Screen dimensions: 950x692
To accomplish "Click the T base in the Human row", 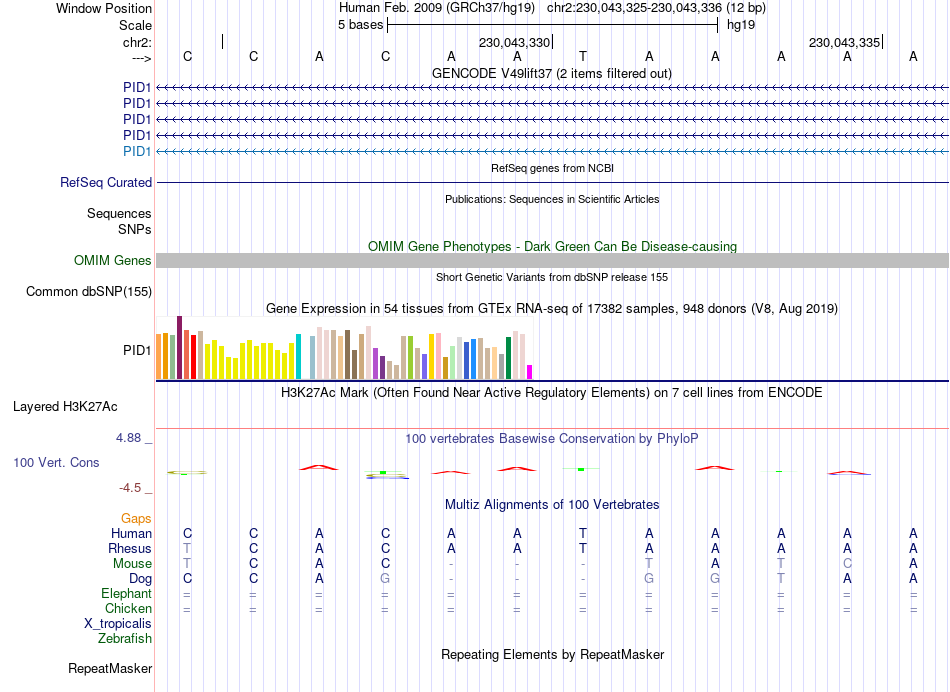I will click(583, 533).
